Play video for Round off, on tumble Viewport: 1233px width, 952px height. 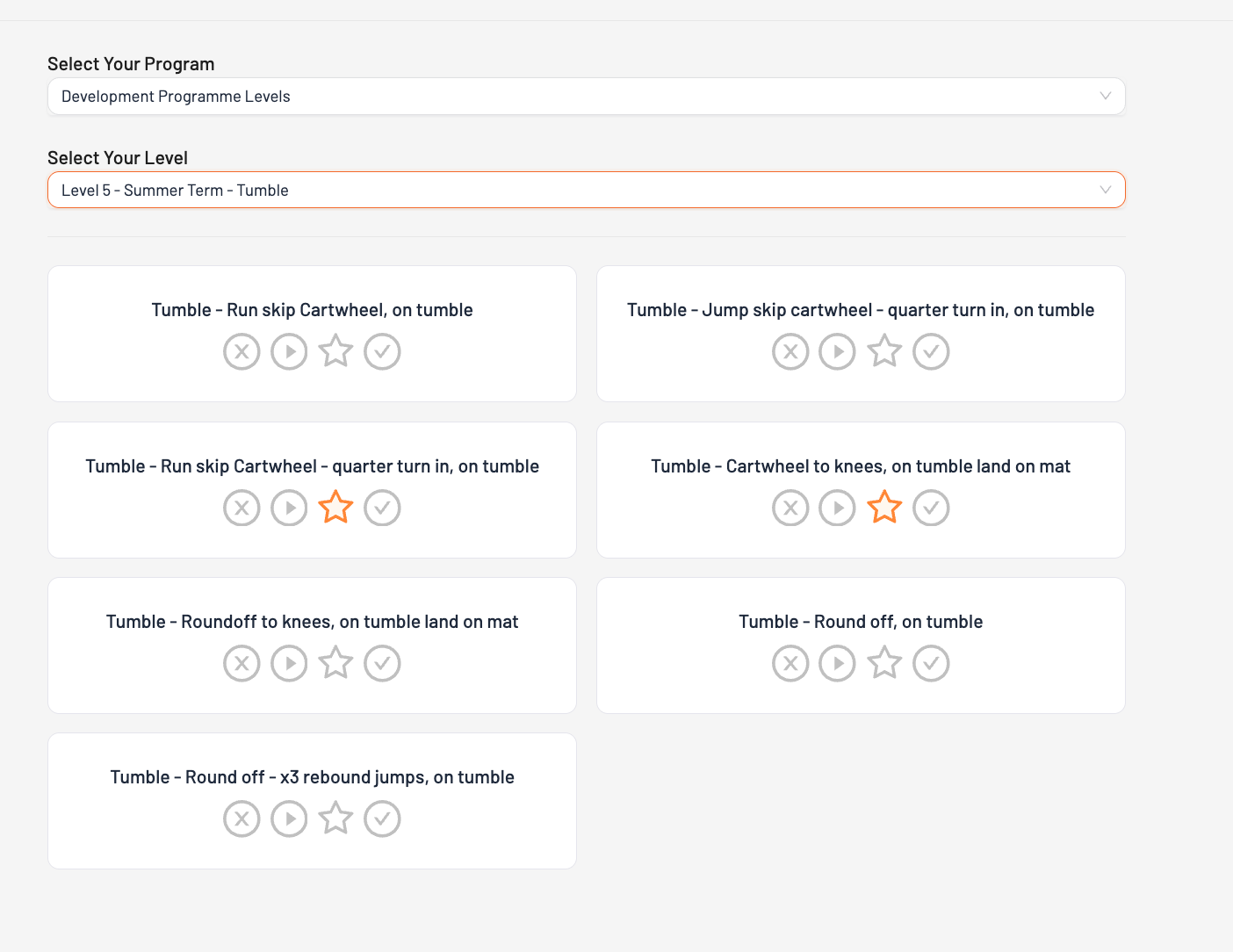click(837, 663)
